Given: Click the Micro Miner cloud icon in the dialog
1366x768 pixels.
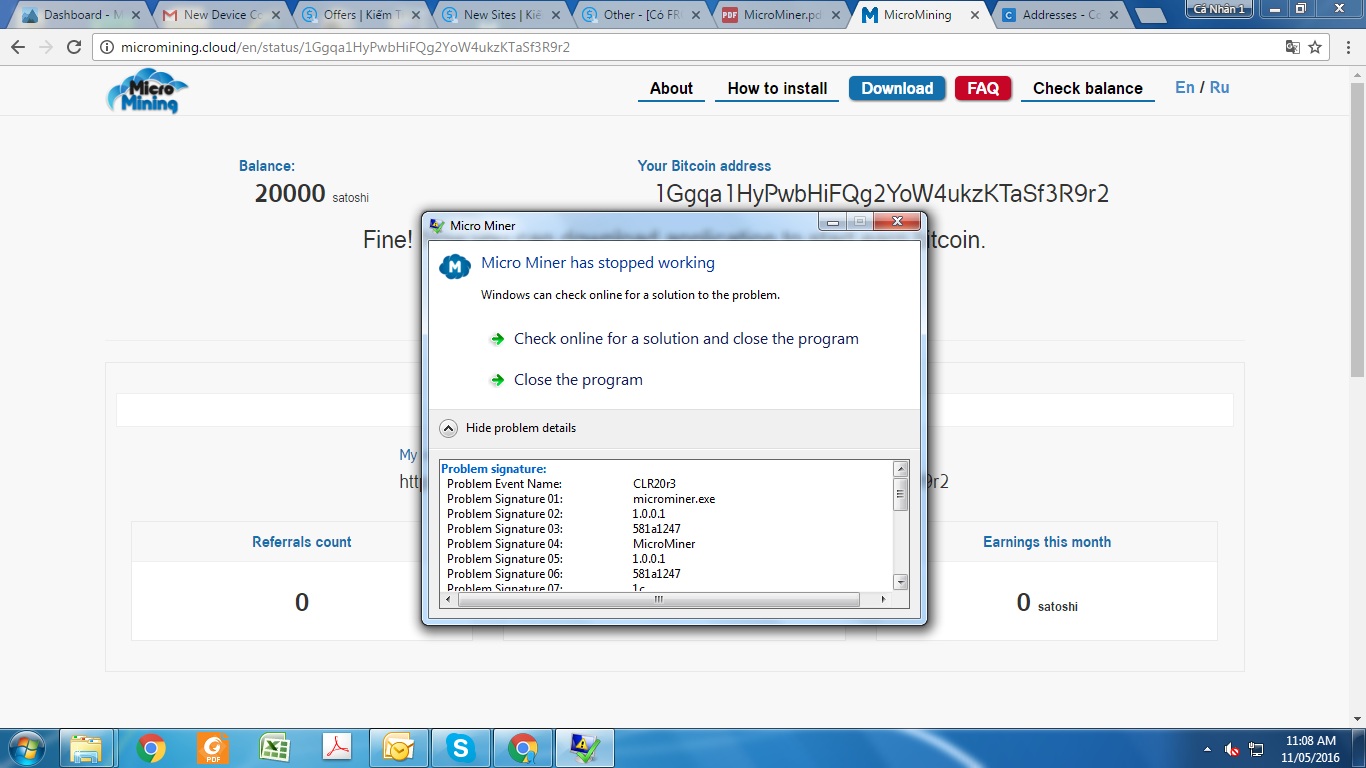Looking at the screenshot, I should [x=455, y=266].
